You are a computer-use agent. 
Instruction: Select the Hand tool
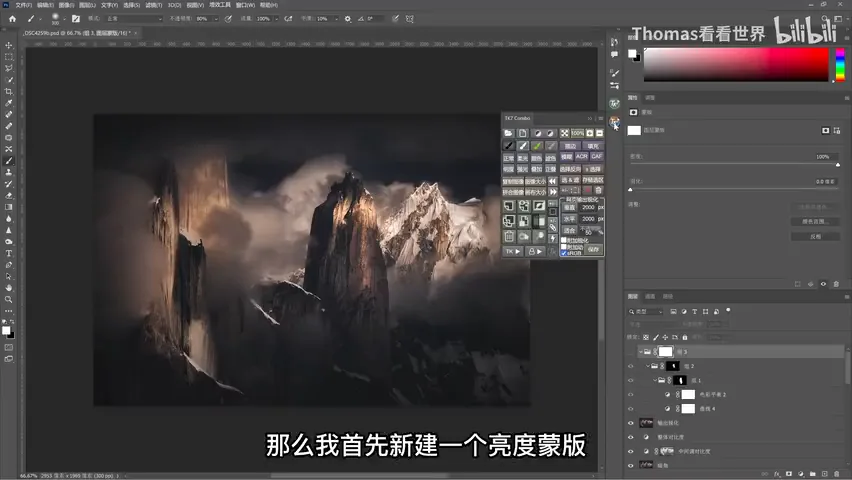(9, 288)
